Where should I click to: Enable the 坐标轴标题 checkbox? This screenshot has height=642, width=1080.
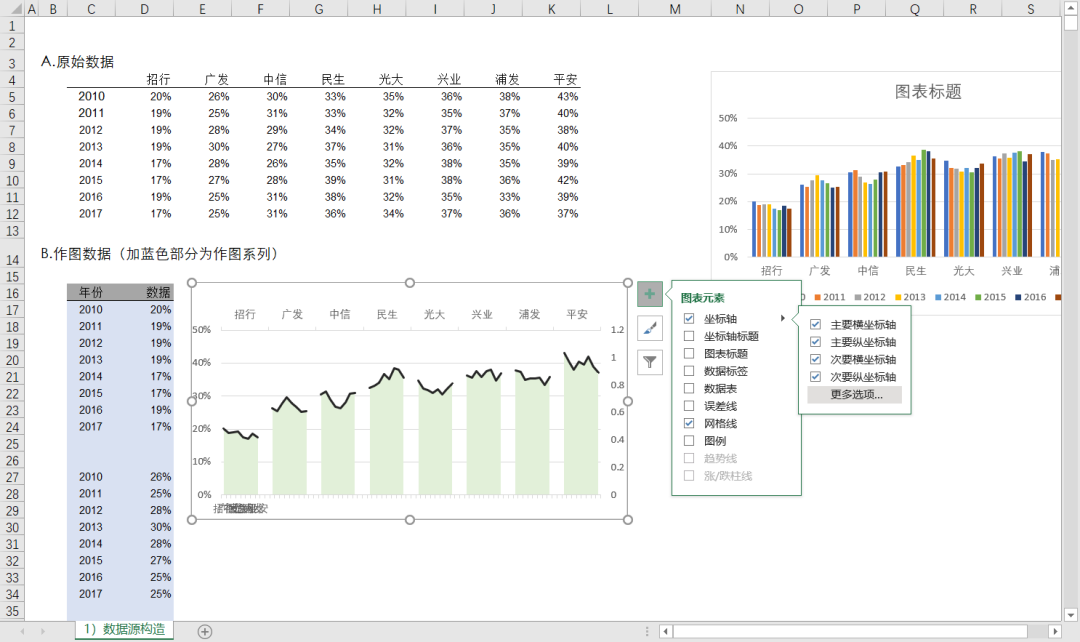tap(689, 336)
